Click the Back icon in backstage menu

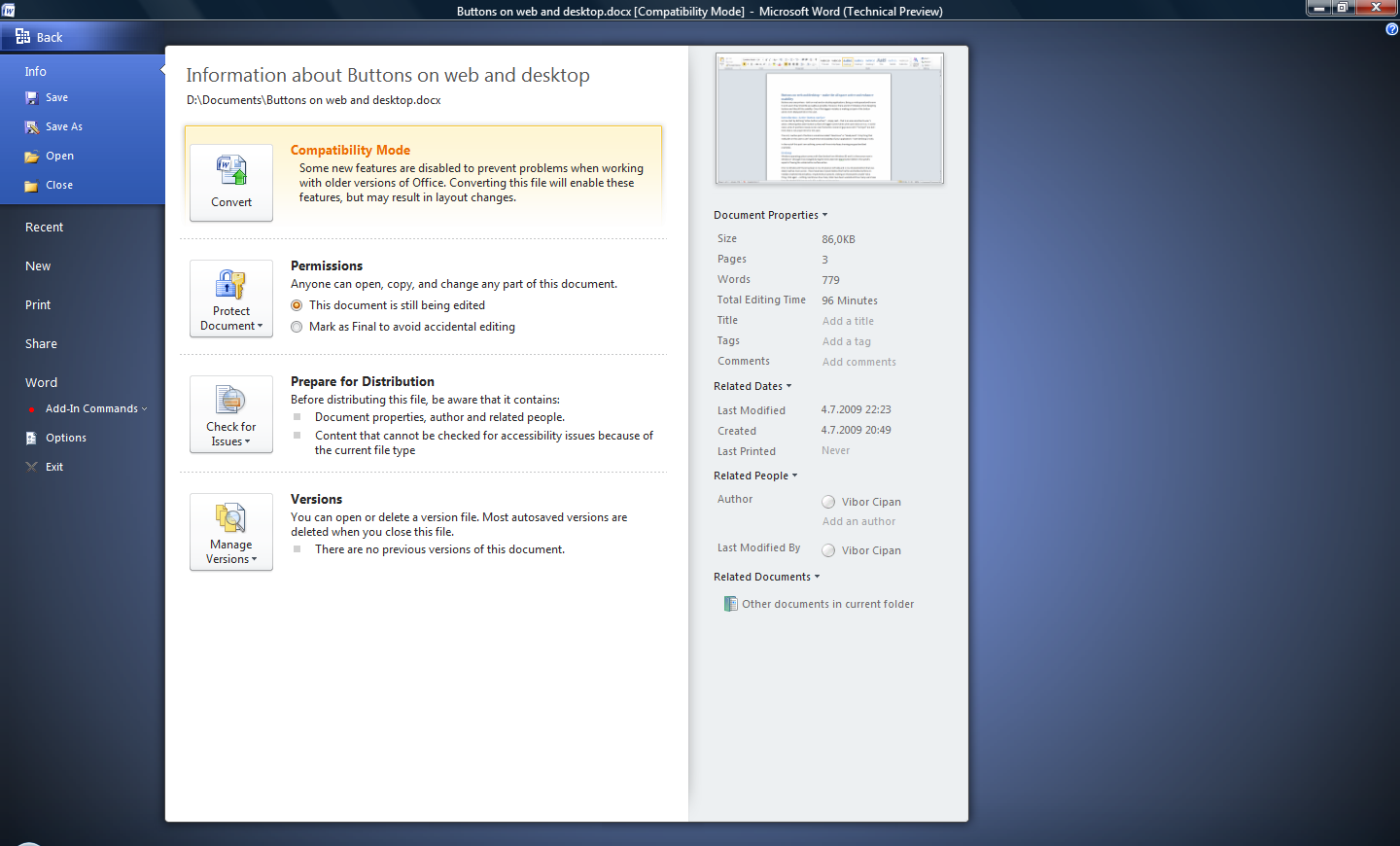[x=22, y=37]
